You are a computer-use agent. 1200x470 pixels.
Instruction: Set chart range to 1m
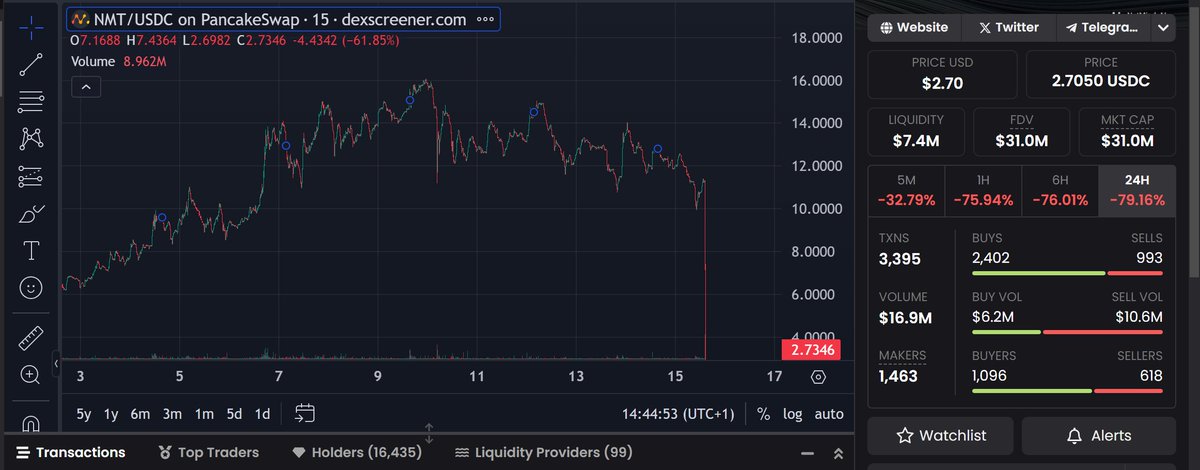[204, 414]
